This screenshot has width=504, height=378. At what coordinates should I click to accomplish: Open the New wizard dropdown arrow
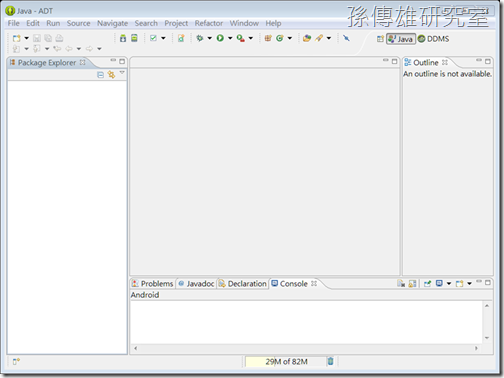[26, 38]
